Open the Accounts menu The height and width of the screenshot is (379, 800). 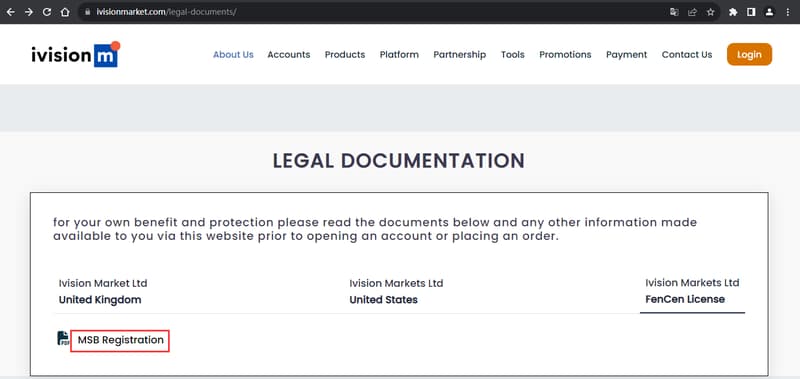click(x=289, y=55)
